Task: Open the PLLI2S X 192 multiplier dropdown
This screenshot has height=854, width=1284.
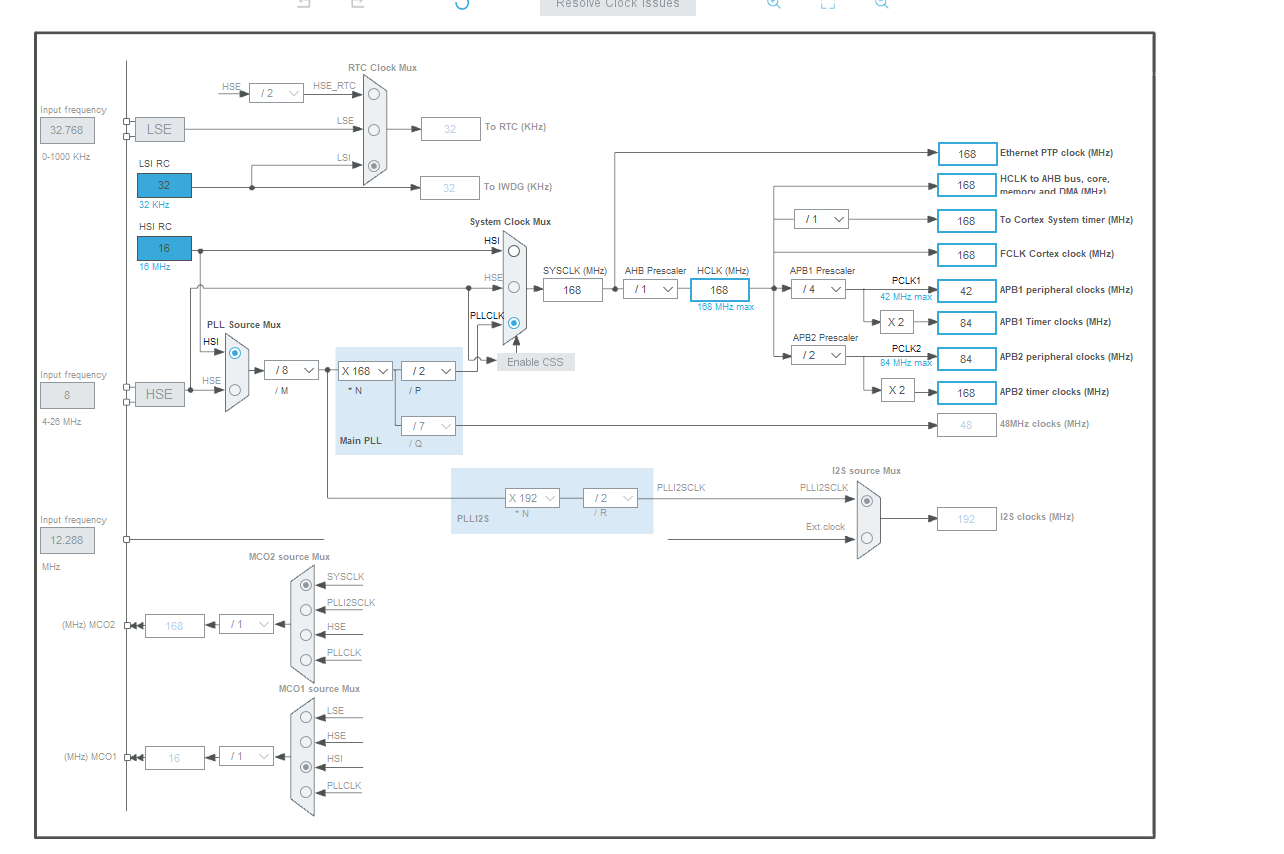Action: [x=531, y=498]
